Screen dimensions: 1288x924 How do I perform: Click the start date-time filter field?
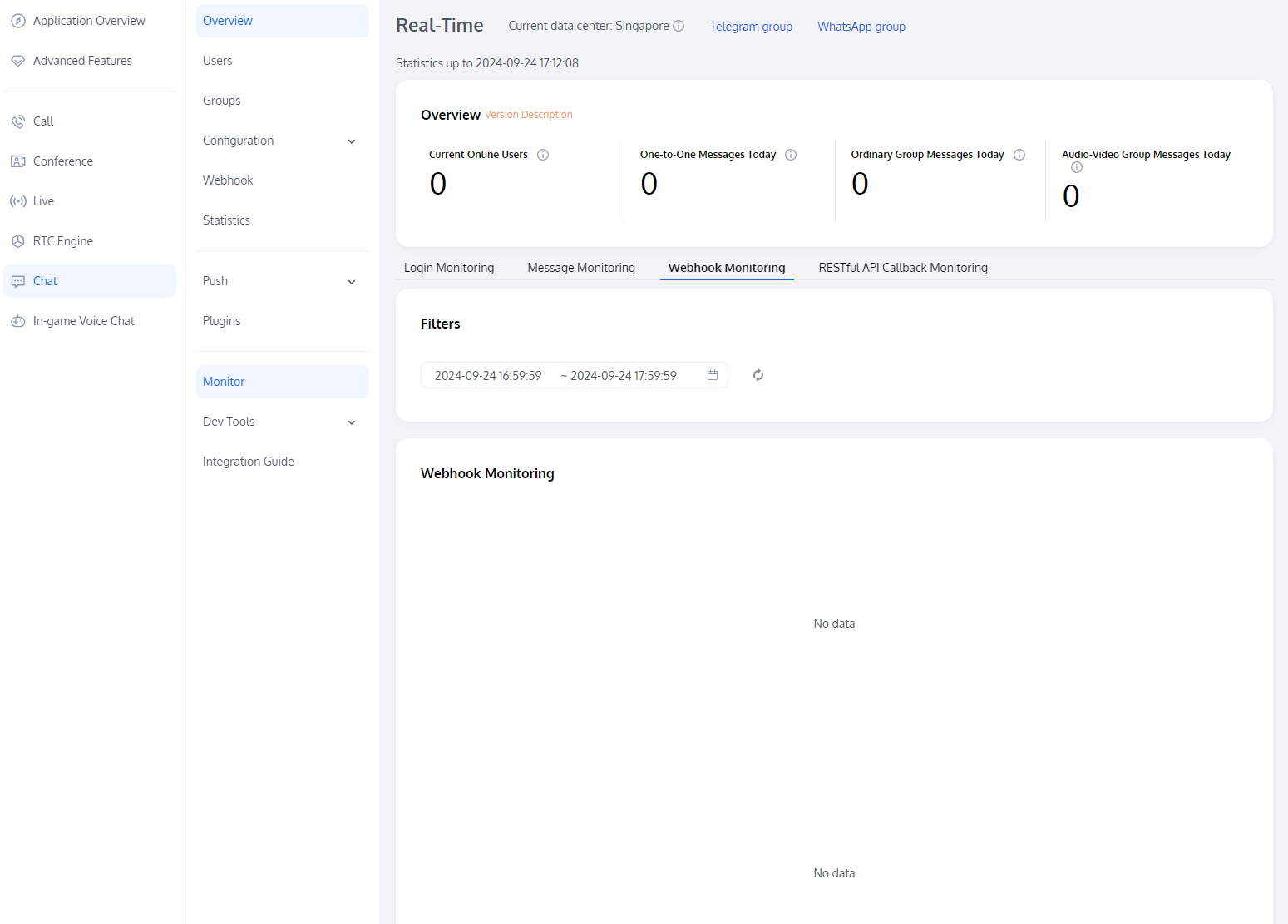tap(488, 376)
